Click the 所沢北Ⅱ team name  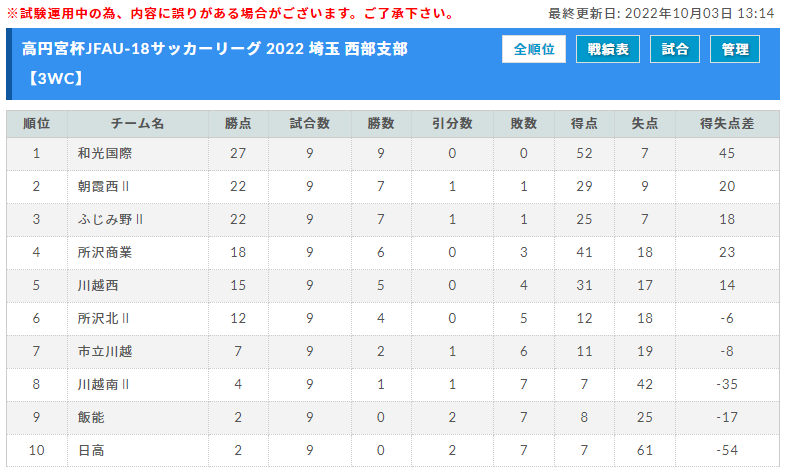click(x=103, y=319)
